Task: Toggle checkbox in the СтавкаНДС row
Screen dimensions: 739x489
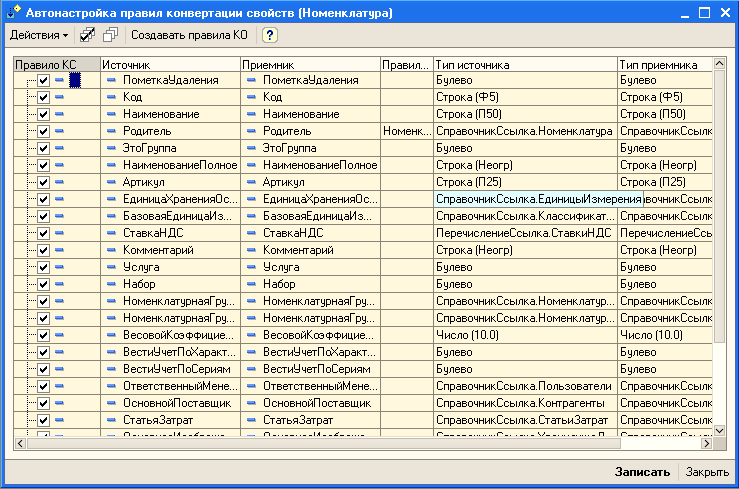Action: click(43, 233)
